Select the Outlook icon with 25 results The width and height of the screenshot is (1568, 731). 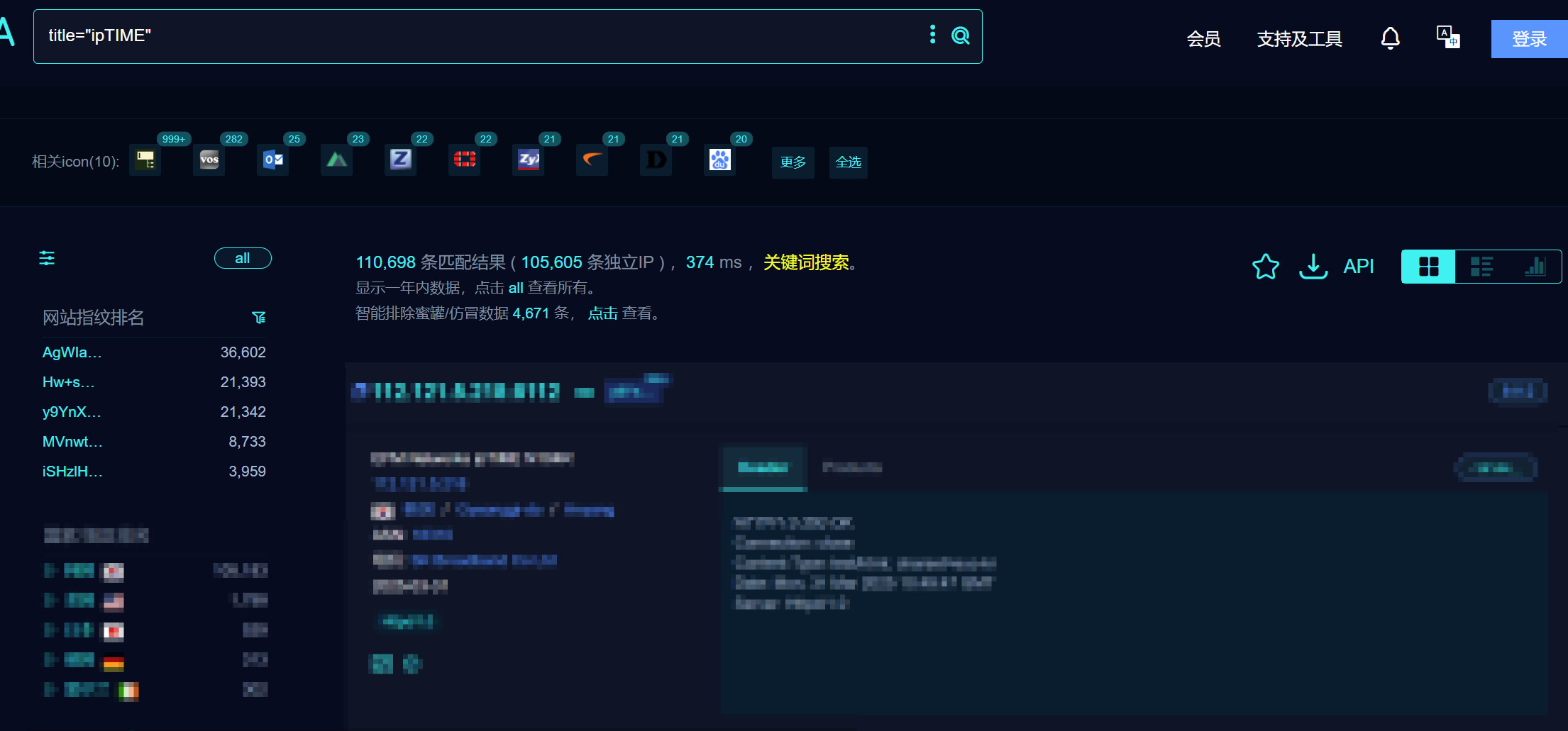pos(273,160)
